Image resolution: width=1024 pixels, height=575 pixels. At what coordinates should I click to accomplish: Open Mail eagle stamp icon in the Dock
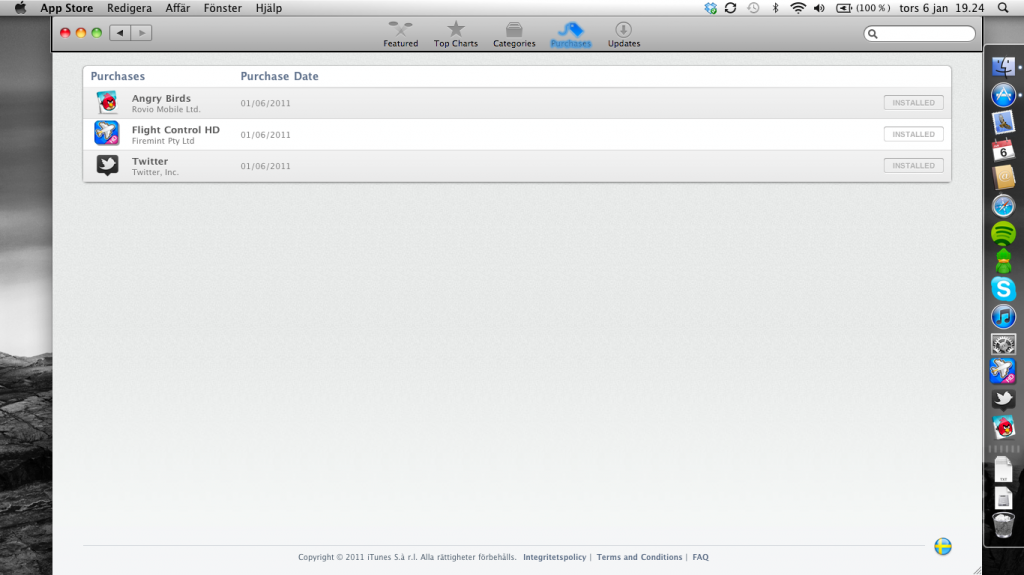coord(1003,122)
